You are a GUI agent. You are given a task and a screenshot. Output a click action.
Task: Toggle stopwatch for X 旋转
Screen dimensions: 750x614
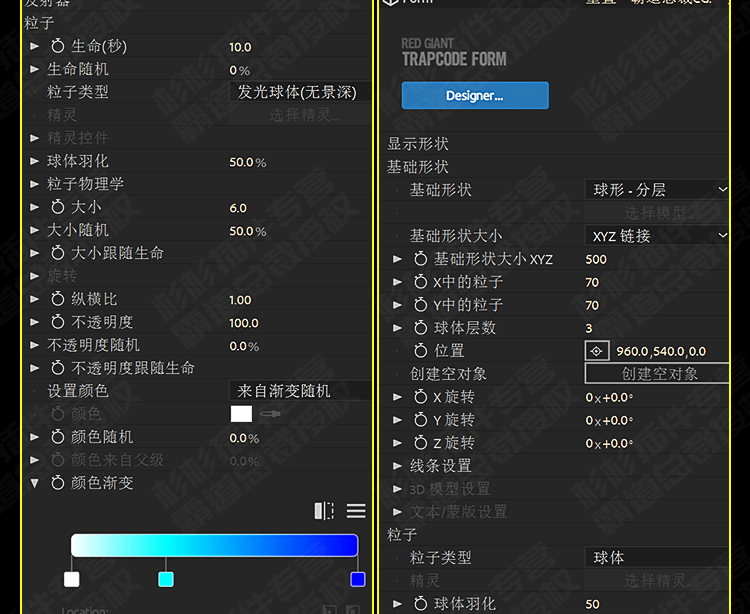(x=420, y=397)
